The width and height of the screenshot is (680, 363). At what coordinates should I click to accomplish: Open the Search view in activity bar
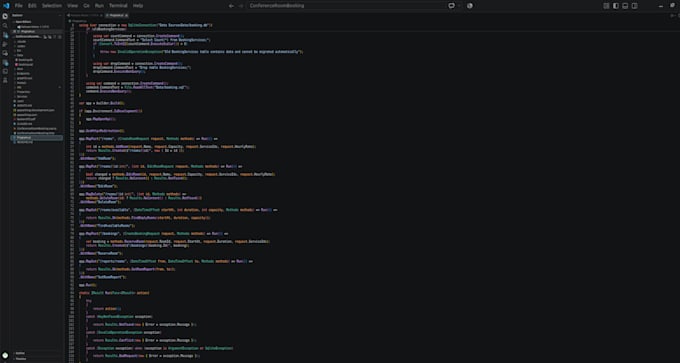[5, 26]
